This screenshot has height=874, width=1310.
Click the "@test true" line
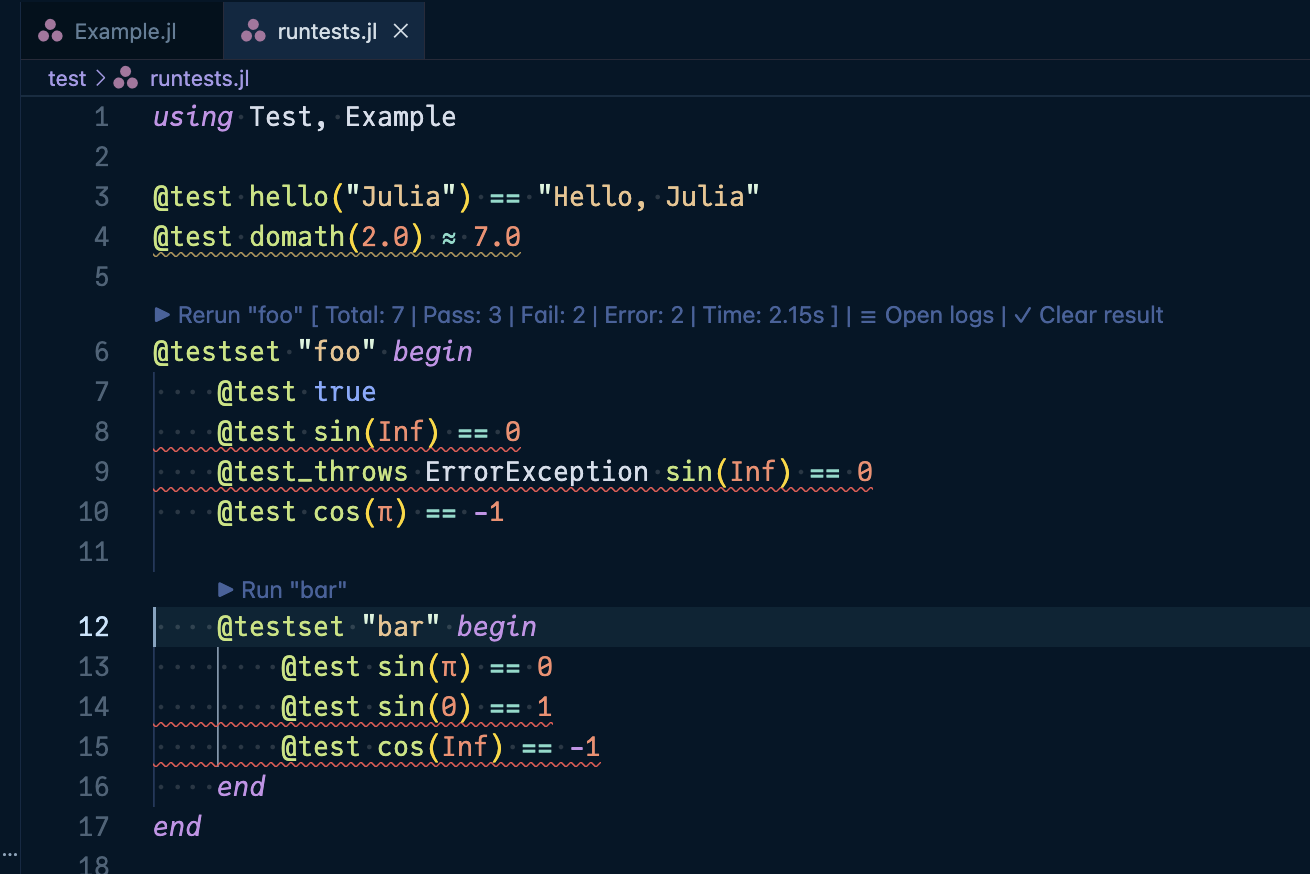(297, 392)
